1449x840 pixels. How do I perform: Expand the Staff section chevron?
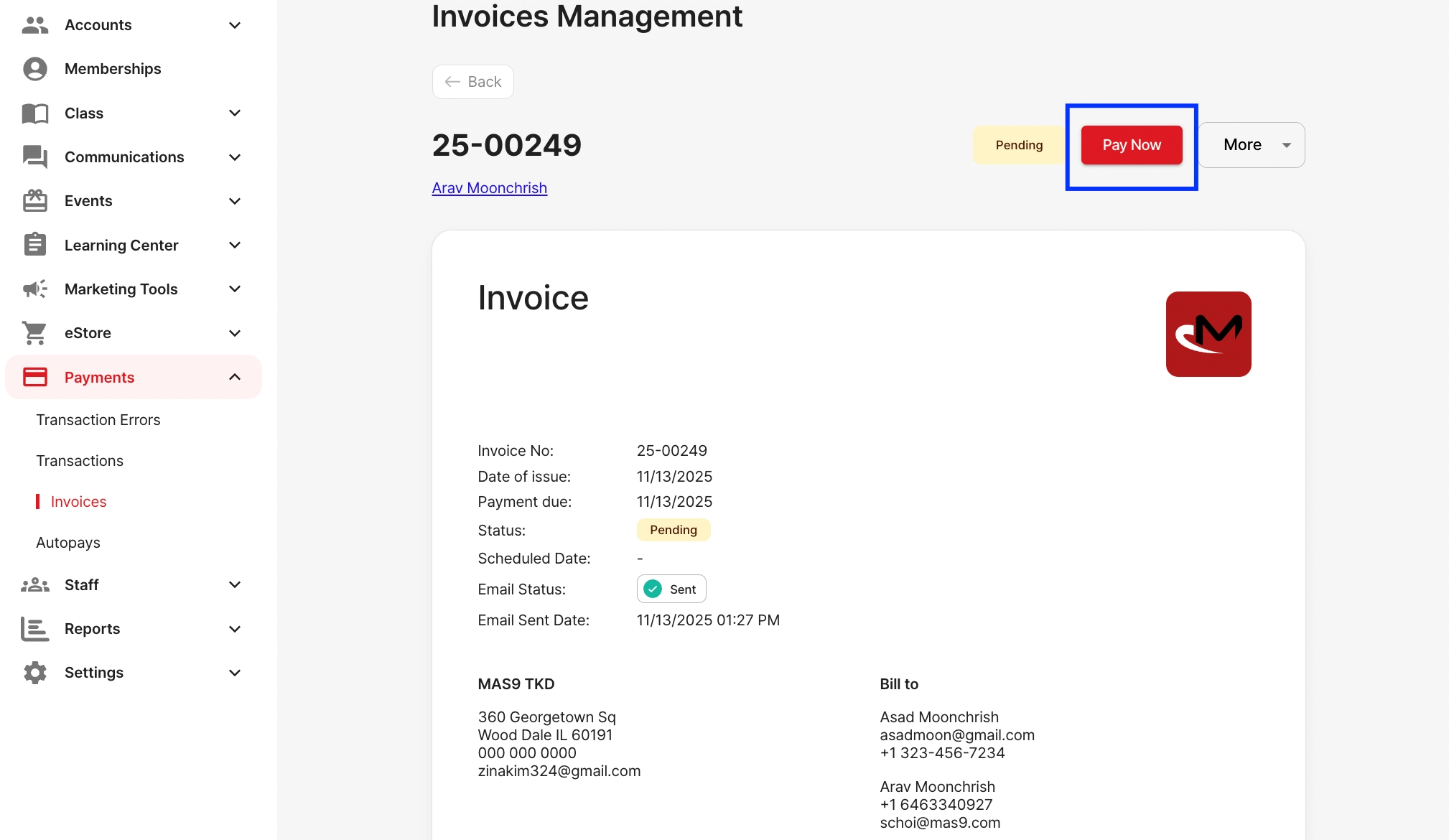(x=235, y=585)
